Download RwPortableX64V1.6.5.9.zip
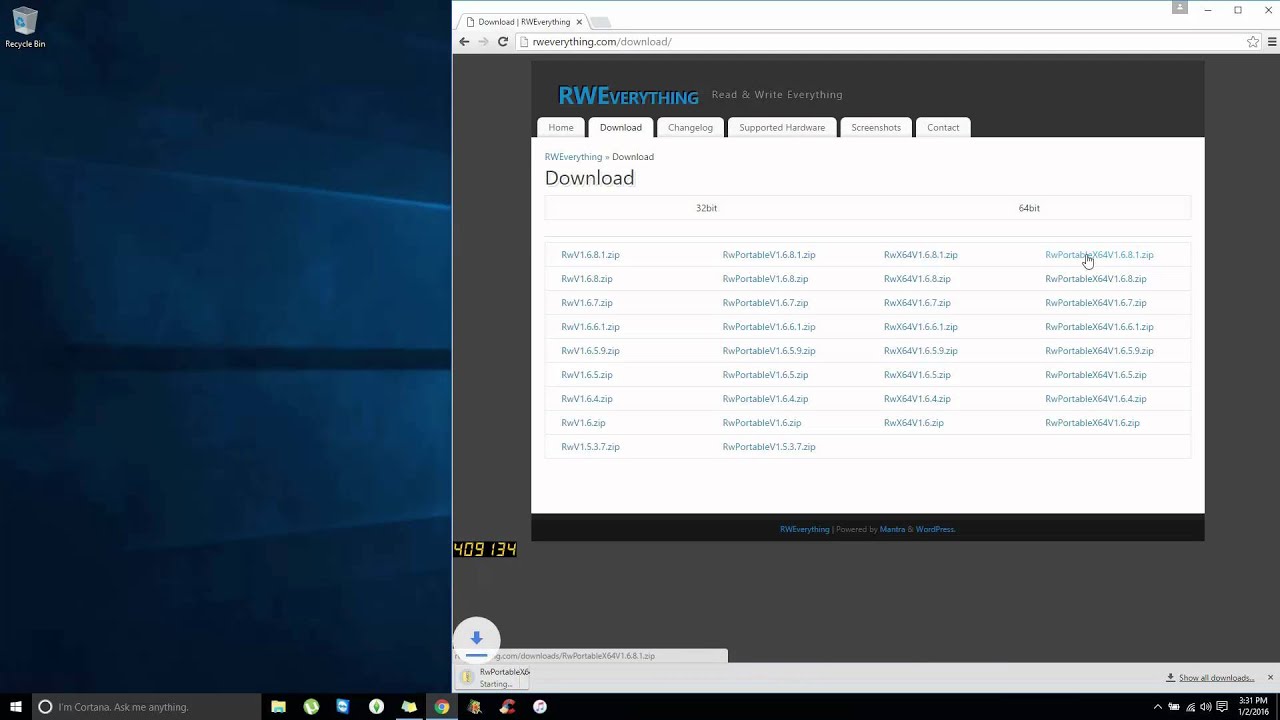This screenshot has width=1280, height=720. 1099,351
